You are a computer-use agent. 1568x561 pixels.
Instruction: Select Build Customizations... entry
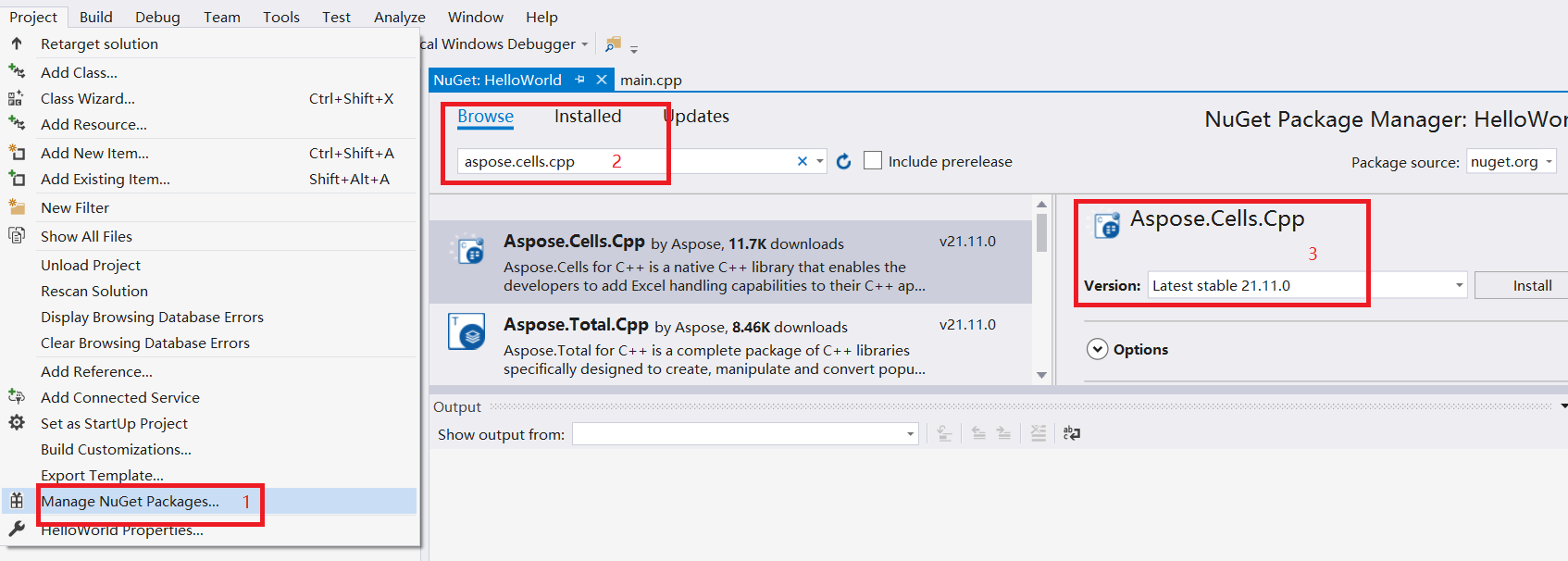click(209, 449)
